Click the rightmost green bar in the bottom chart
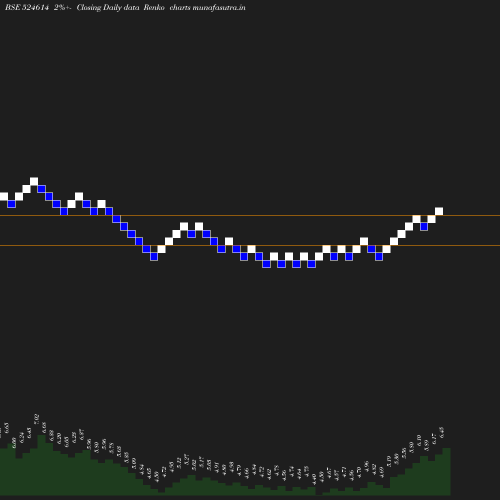Image resolution: width=500 pixels, height=500 pixels. pos(447,472)
